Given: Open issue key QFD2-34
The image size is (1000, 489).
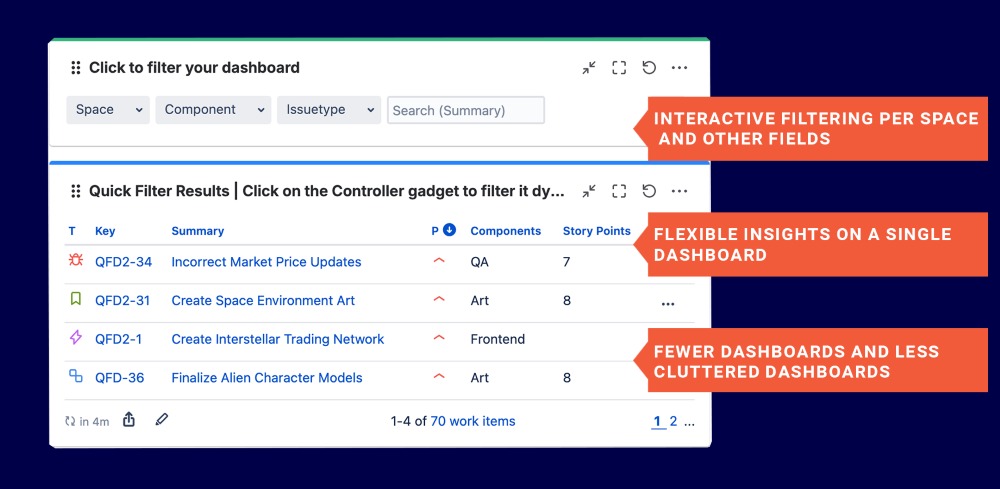Looking at the screenshot, I should pyautogui.click(x=124, y=262).
